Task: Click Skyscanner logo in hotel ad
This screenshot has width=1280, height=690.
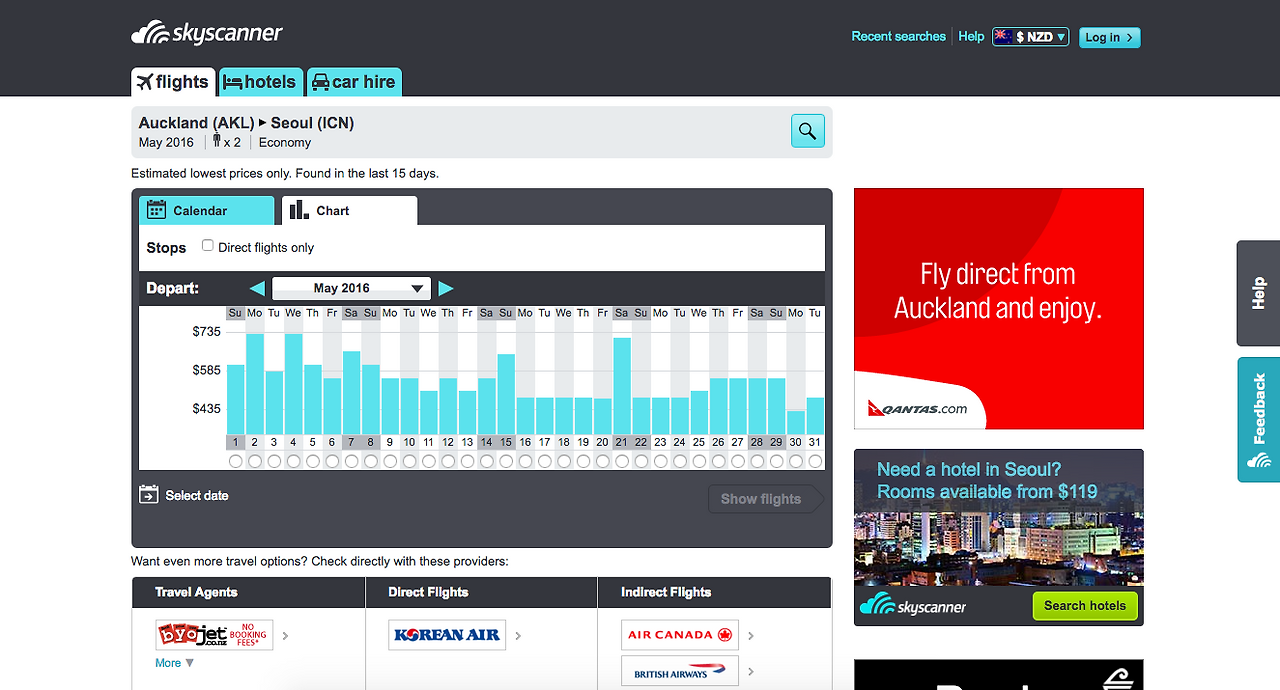Action: point(913,605)
